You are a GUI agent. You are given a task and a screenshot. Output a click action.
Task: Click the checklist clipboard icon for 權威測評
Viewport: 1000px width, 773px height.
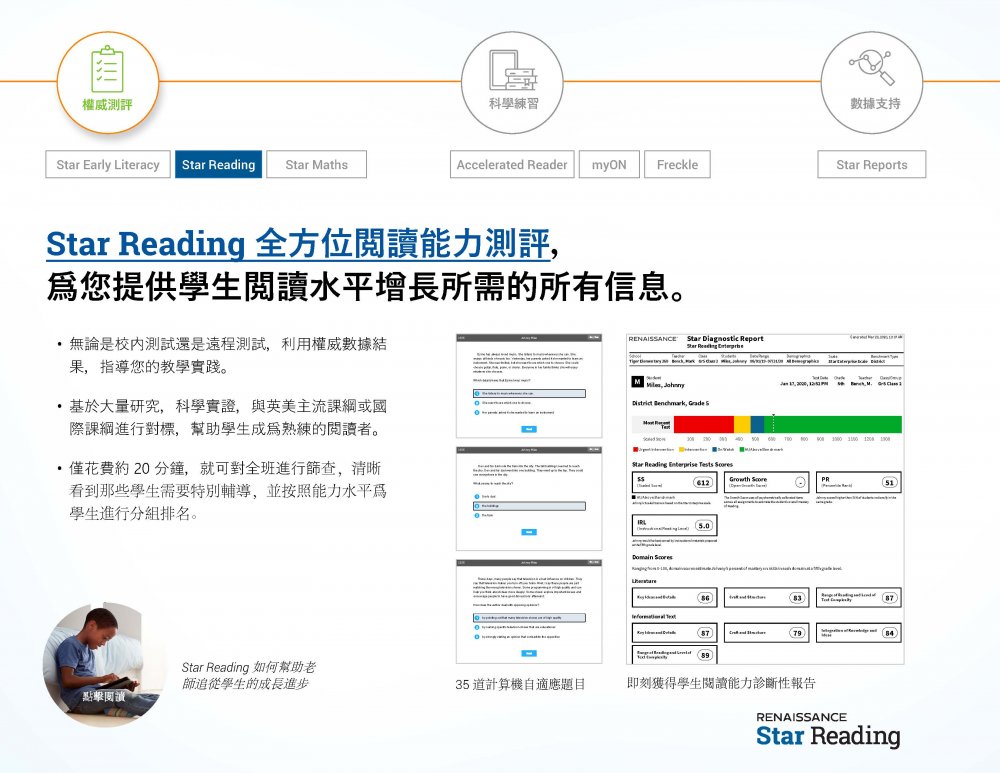pyautogui.click(x=107, y=68)
